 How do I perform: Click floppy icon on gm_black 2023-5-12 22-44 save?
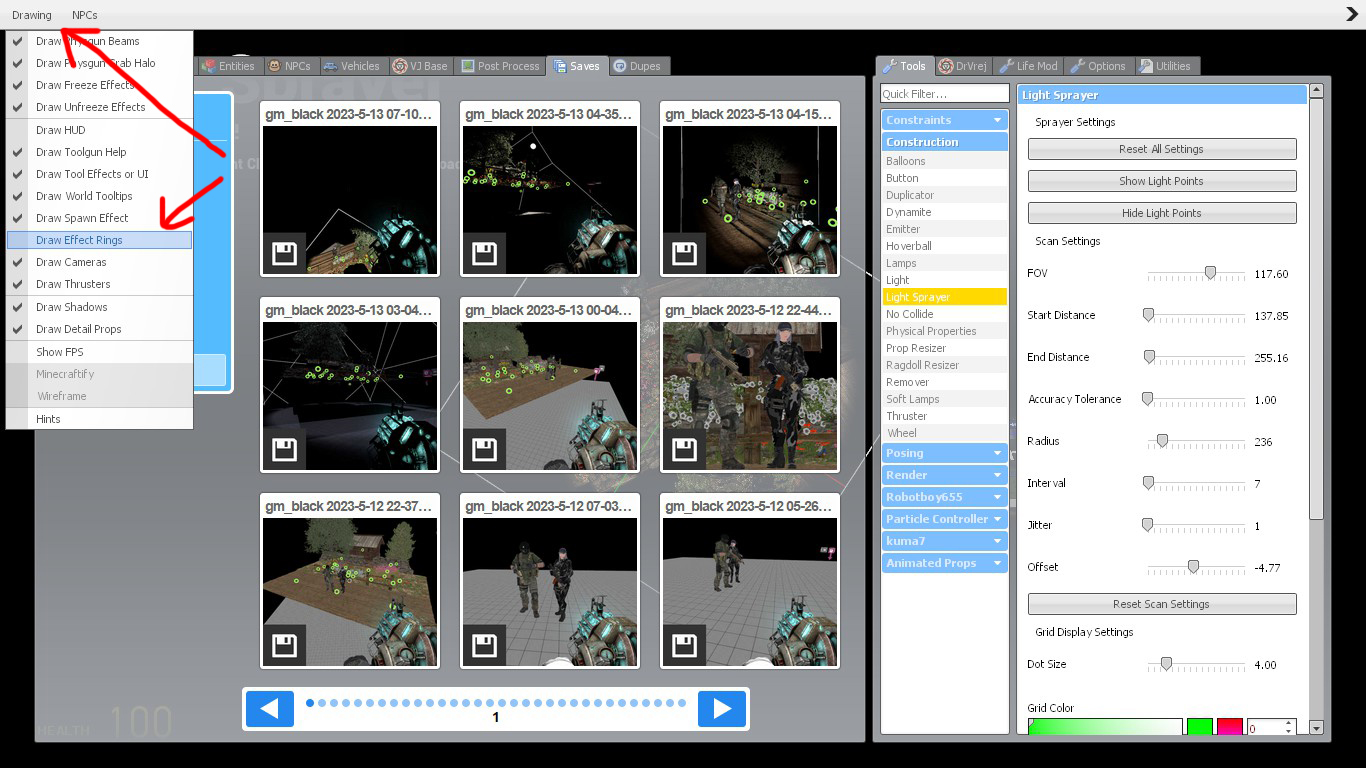pos(685,448)
